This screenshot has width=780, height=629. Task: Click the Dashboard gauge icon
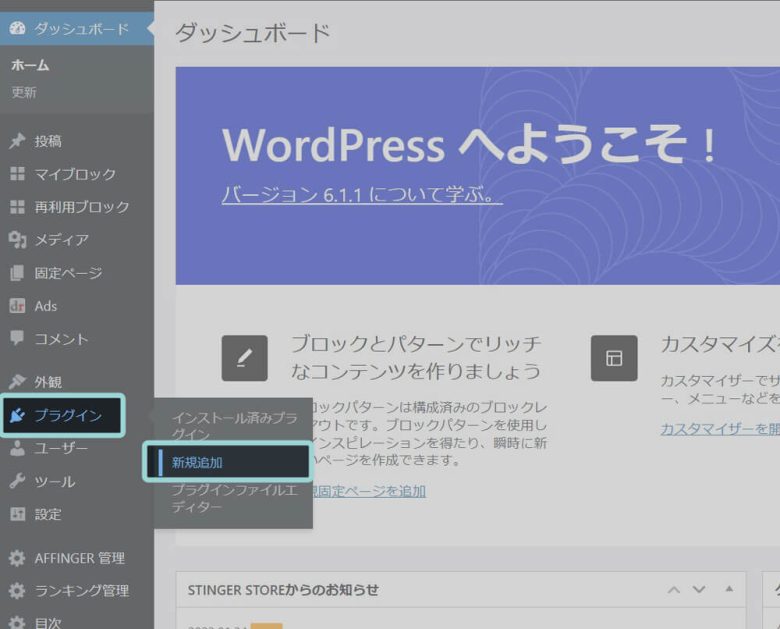tap(17, 28)
